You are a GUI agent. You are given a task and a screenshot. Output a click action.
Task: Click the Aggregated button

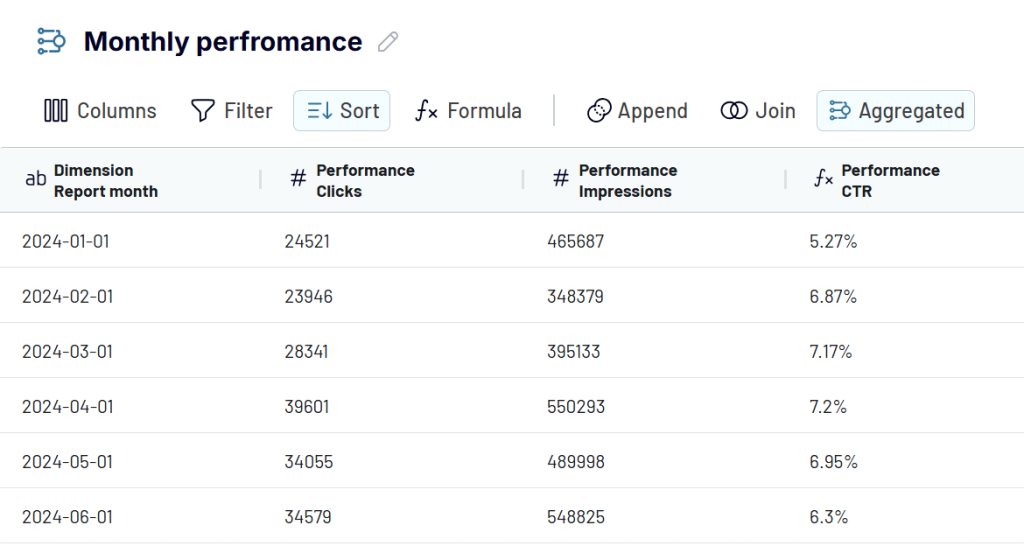(x=895, y=111)
